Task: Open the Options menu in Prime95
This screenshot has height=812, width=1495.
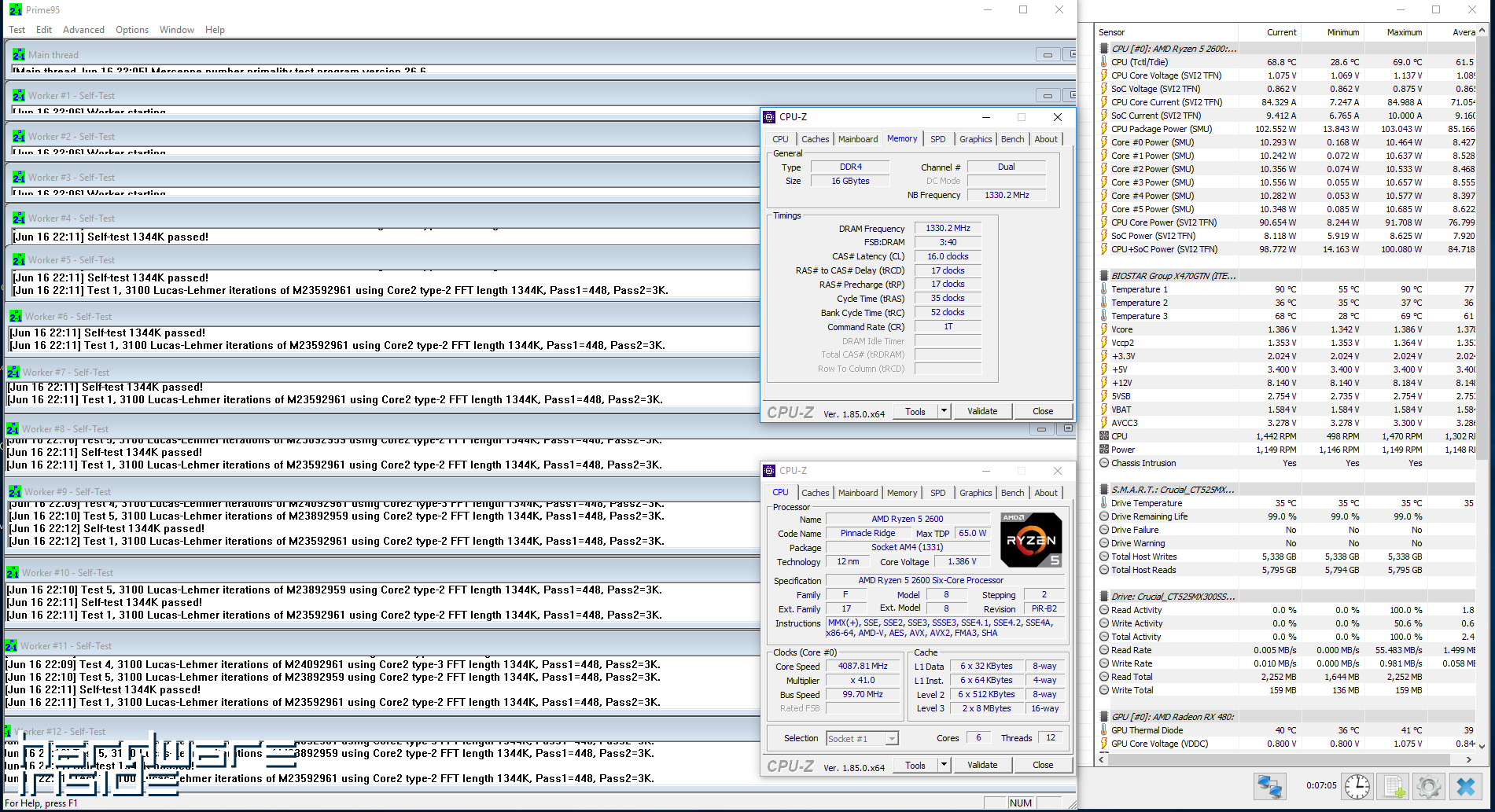Action: point(132,30)
